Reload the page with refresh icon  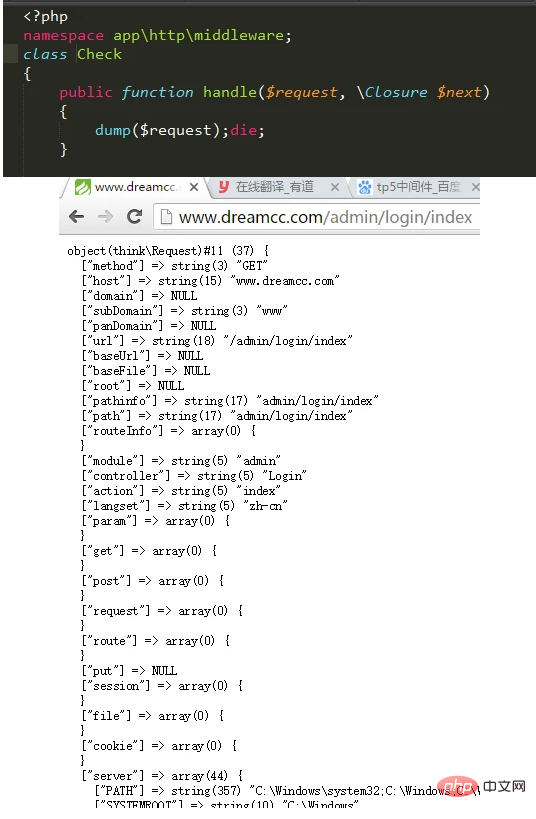(135, 216)
